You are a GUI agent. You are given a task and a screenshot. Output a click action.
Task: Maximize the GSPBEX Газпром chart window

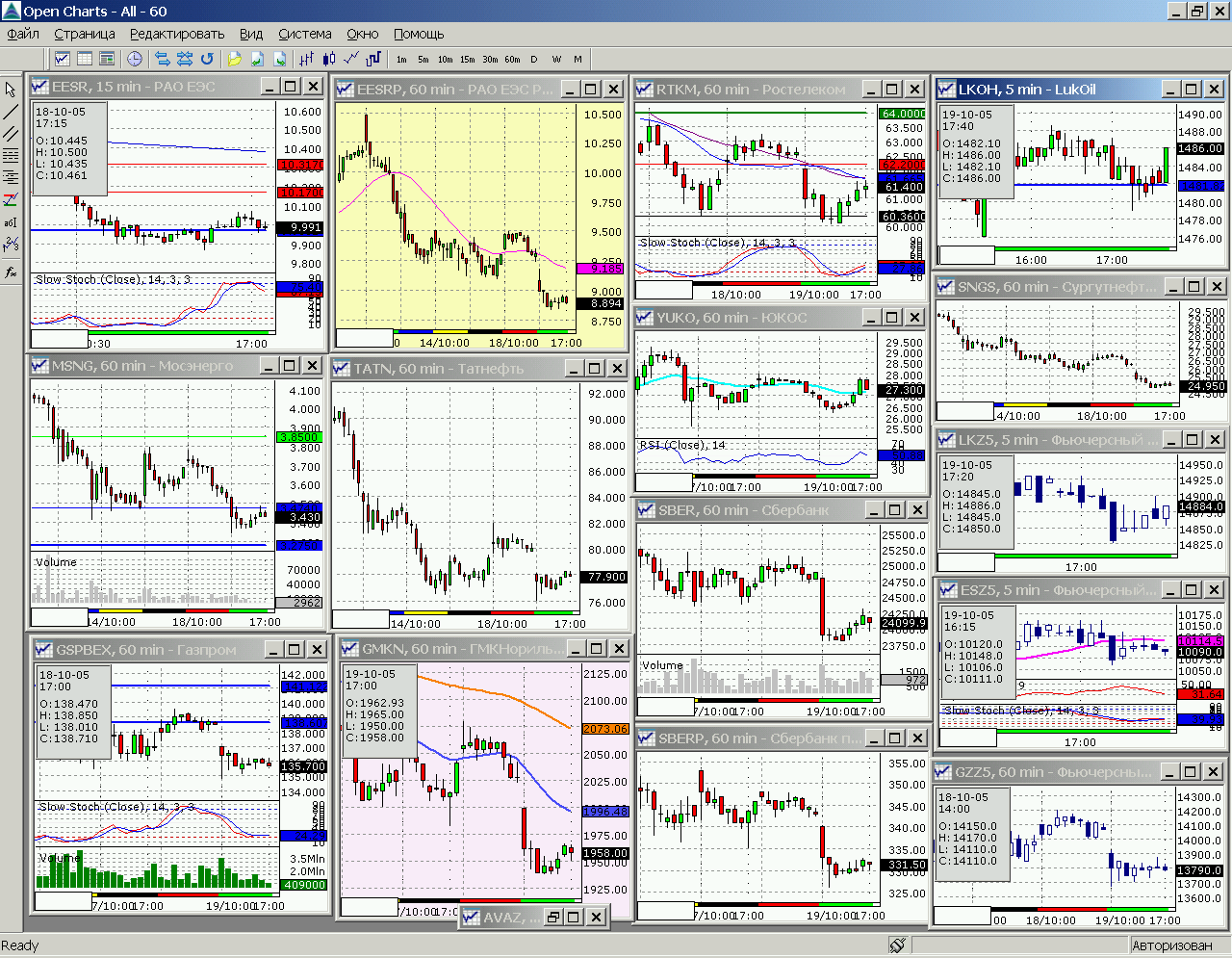[x=295, y=650]
